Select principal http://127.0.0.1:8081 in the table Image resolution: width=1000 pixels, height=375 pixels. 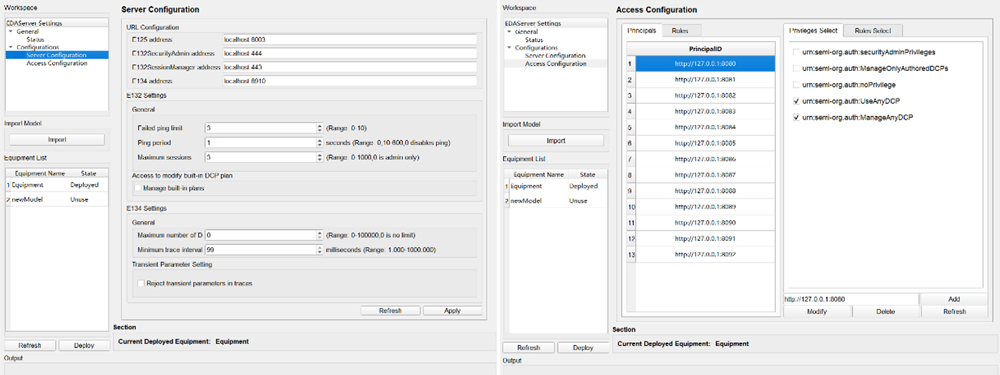tap(706, 80)
